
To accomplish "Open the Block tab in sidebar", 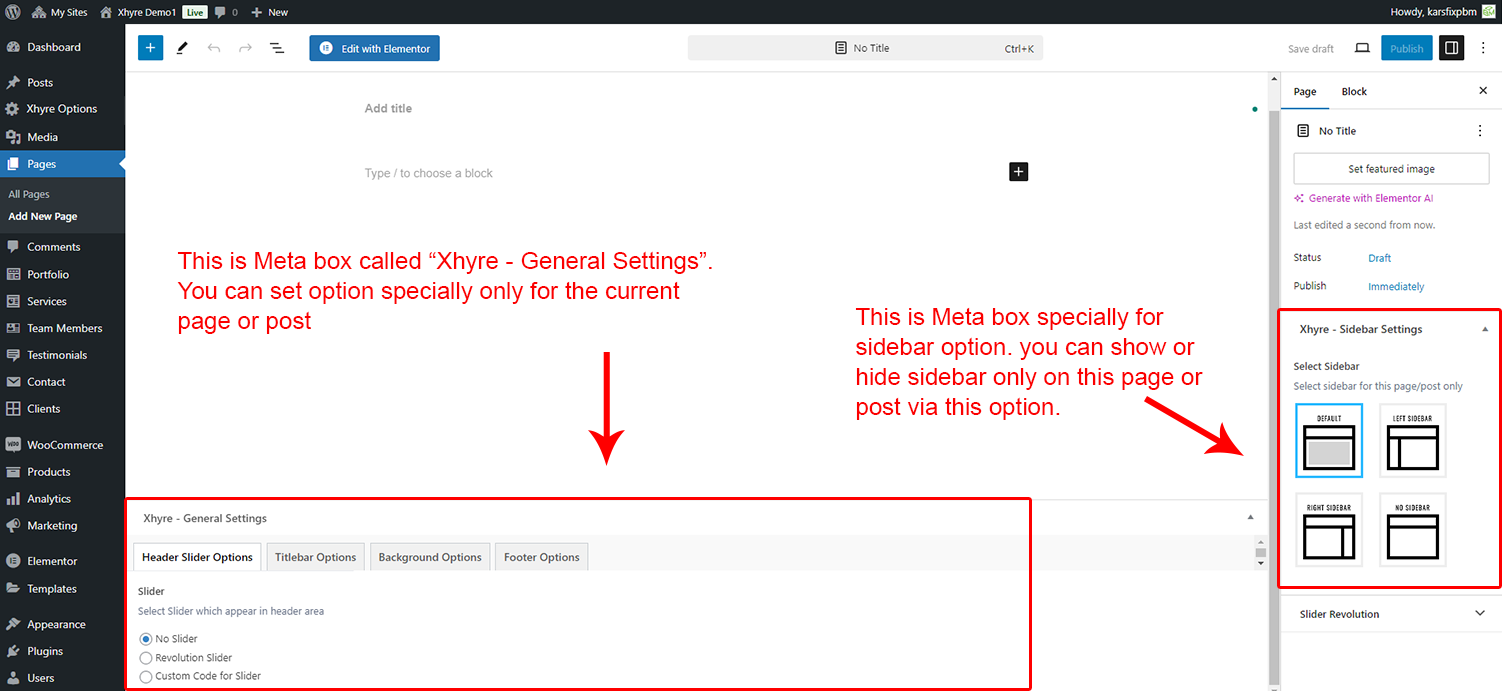I will point(1354,91).
